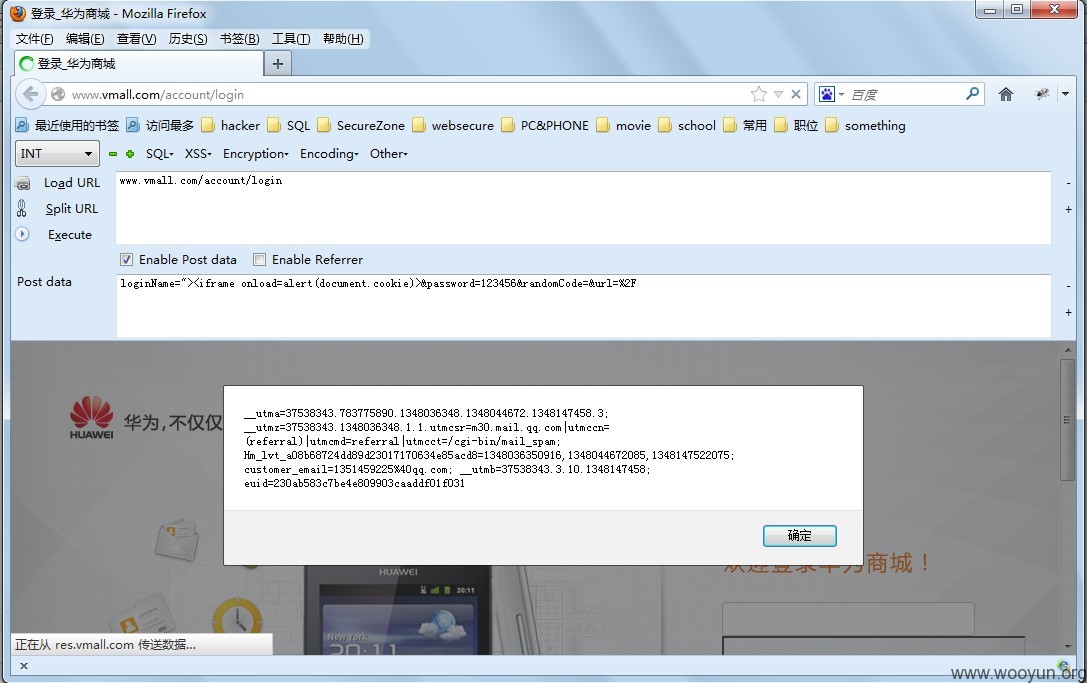Close the bottom bar with X
The width and height of the screenshot is (1087, 683).
(24, 666)
